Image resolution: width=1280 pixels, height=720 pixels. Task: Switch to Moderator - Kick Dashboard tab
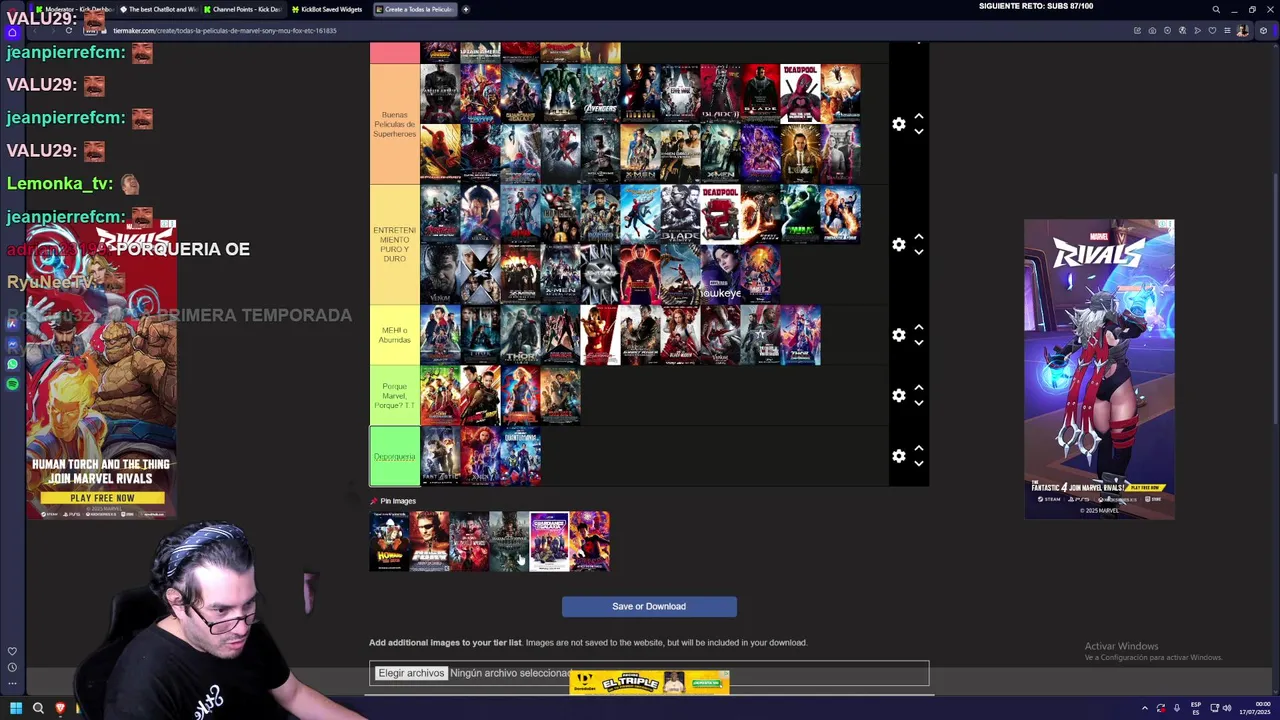(75, 9)
